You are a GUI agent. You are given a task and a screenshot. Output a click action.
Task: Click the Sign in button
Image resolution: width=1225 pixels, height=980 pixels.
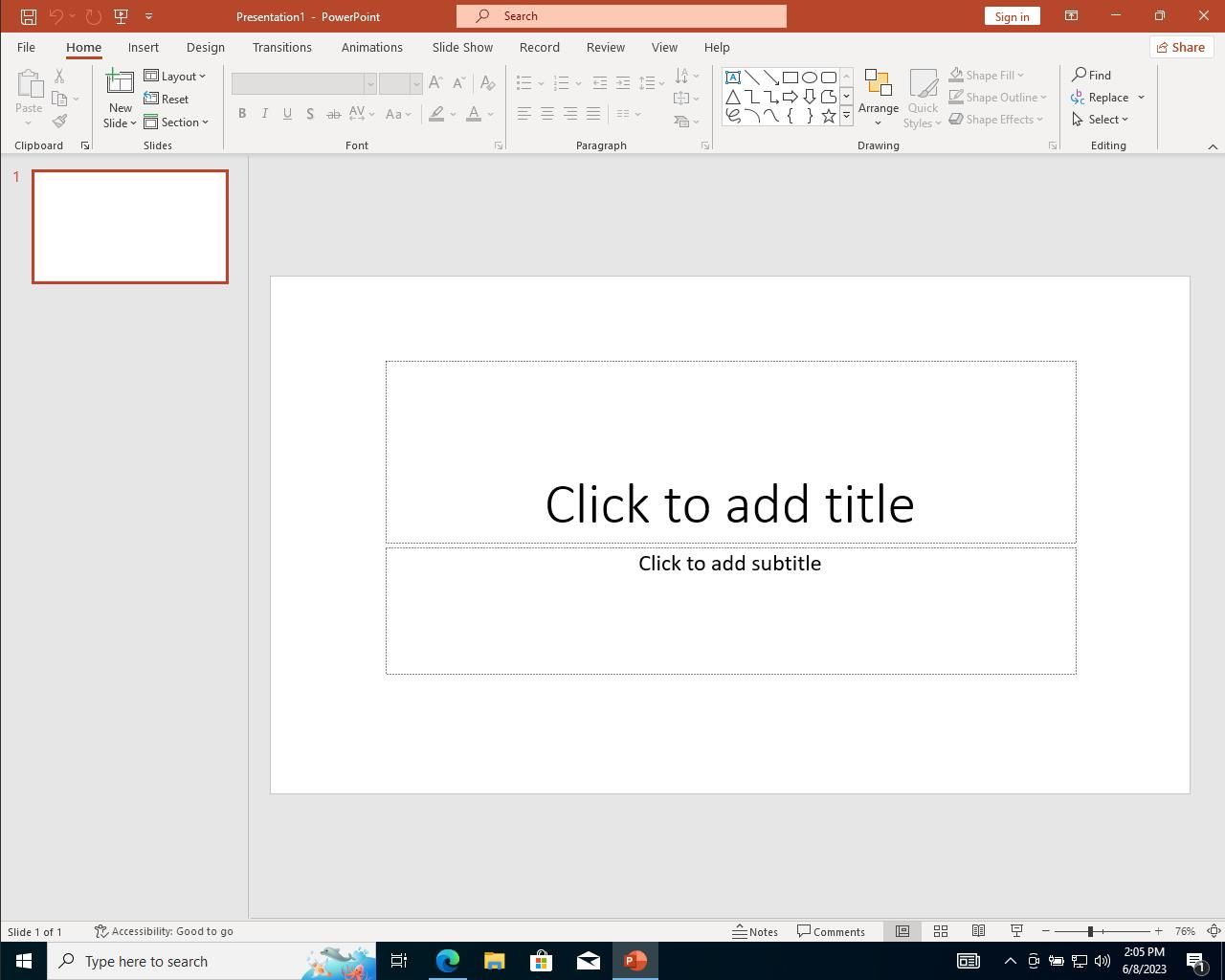pyautogui.click(x=1012, y=16)
